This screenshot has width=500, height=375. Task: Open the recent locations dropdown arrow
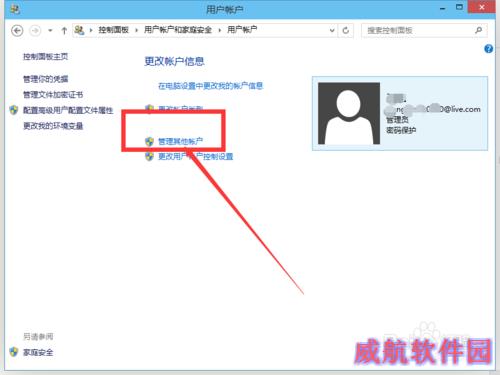point(50,31)
